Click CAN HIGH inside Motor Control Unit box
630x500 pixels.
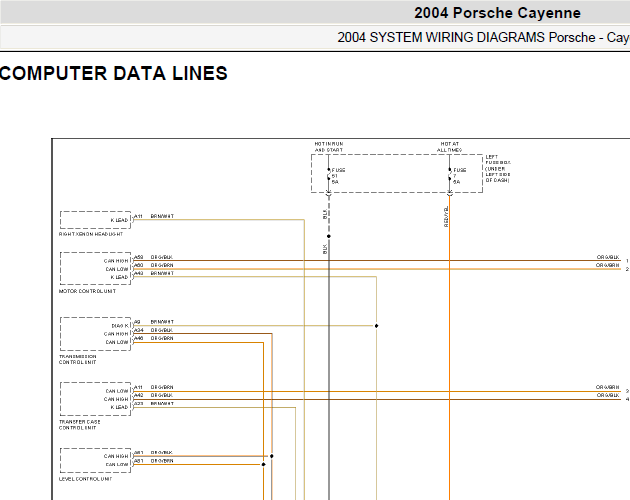coord(116,261)
